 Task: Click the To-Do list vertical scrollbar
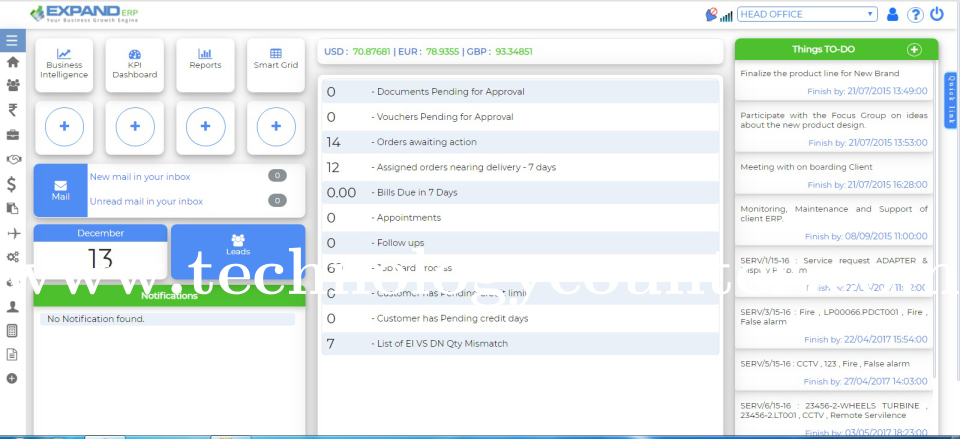tap(936, 219)
